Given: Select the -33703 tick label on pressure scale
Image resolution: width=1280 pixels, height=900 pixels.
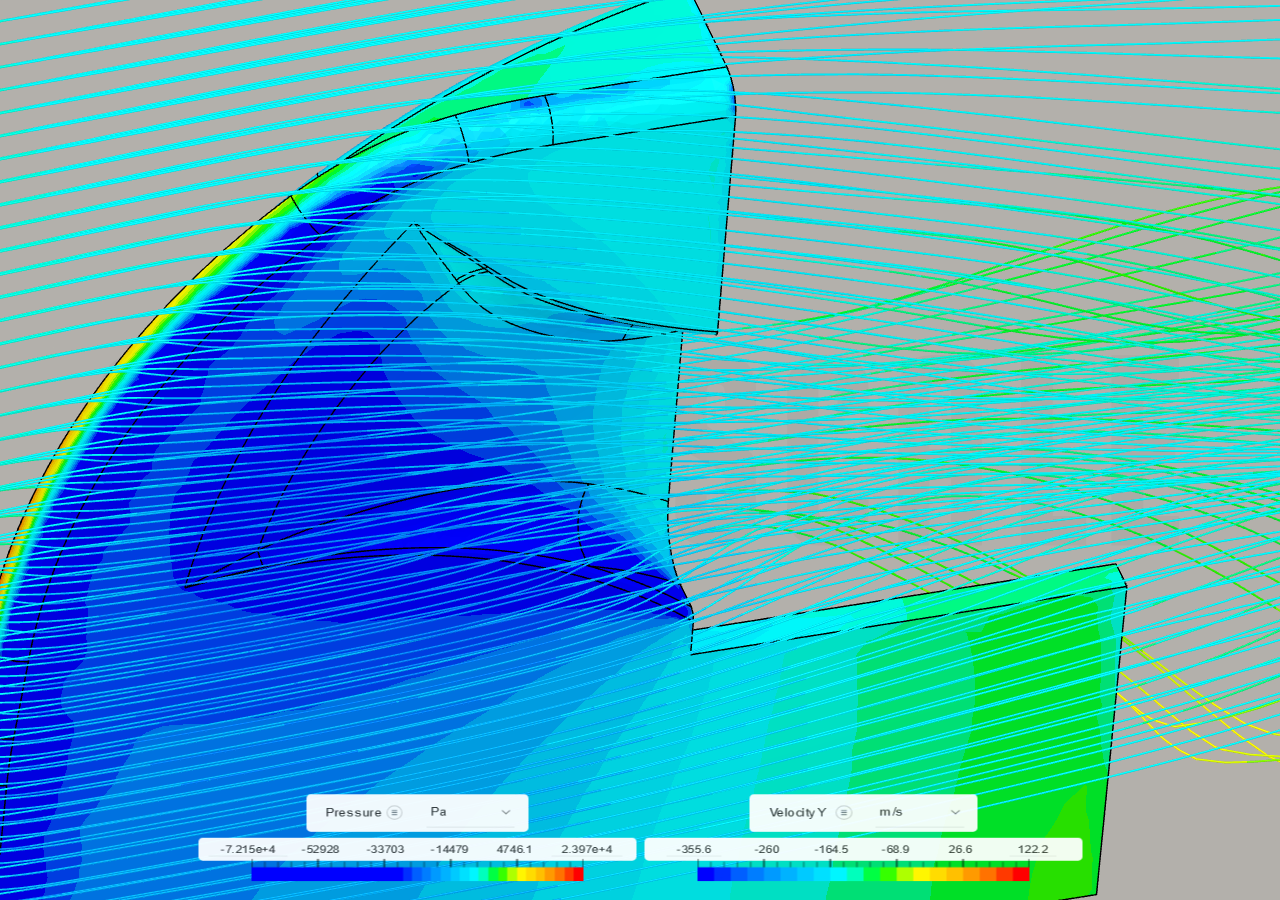Looking at the screenshot, I should click(383, 849).
